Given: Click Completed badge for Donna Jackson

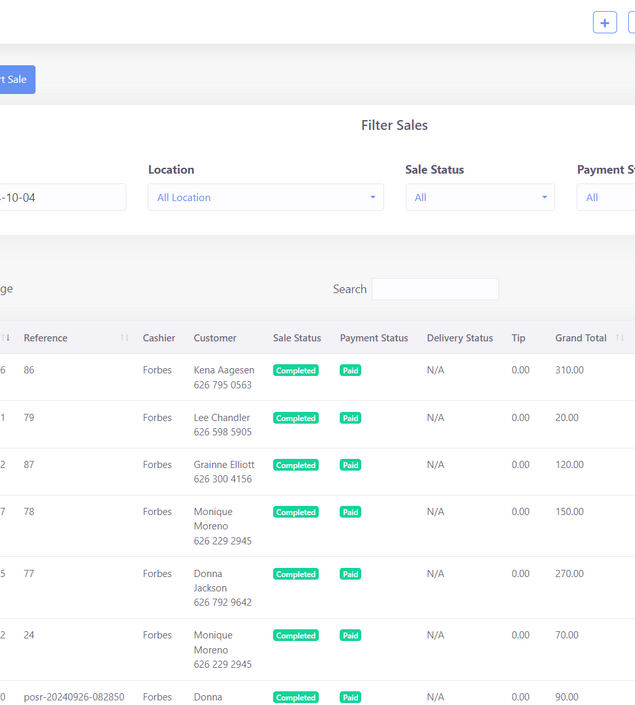Looking at the screenshot, I should pyautogui.click(x=295, y=575).
